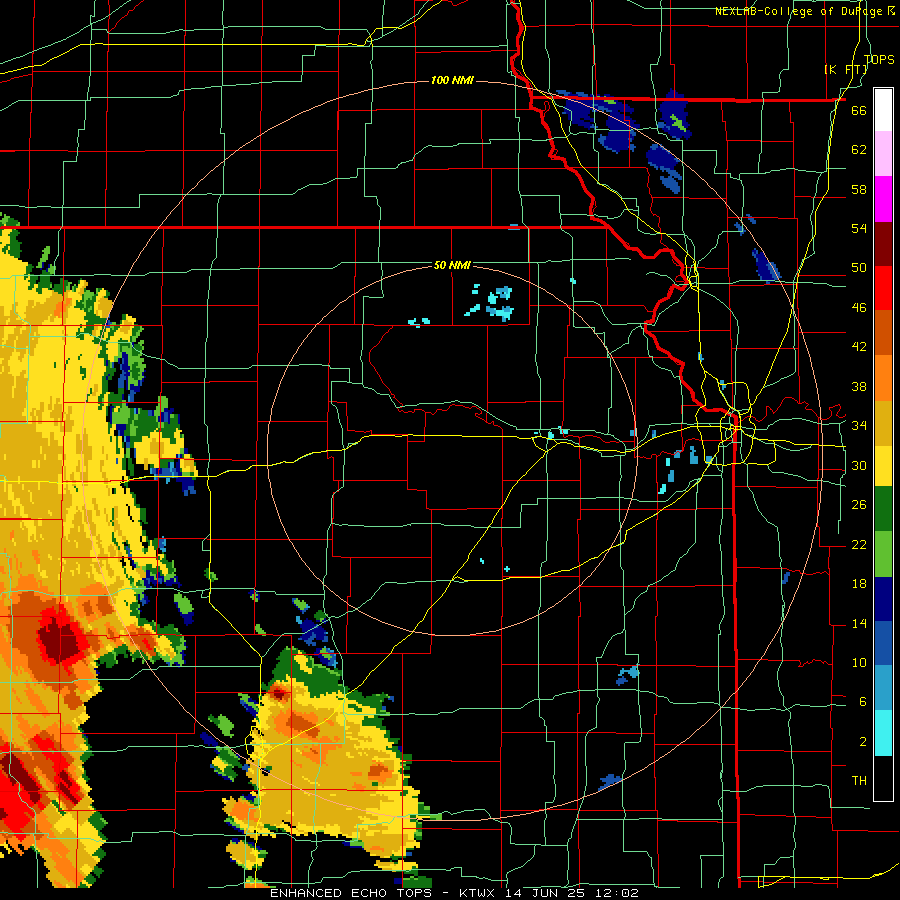Viewport: 900px width, 900px height.
Task: Select the 54 legend value
Action: pos(859,228)
